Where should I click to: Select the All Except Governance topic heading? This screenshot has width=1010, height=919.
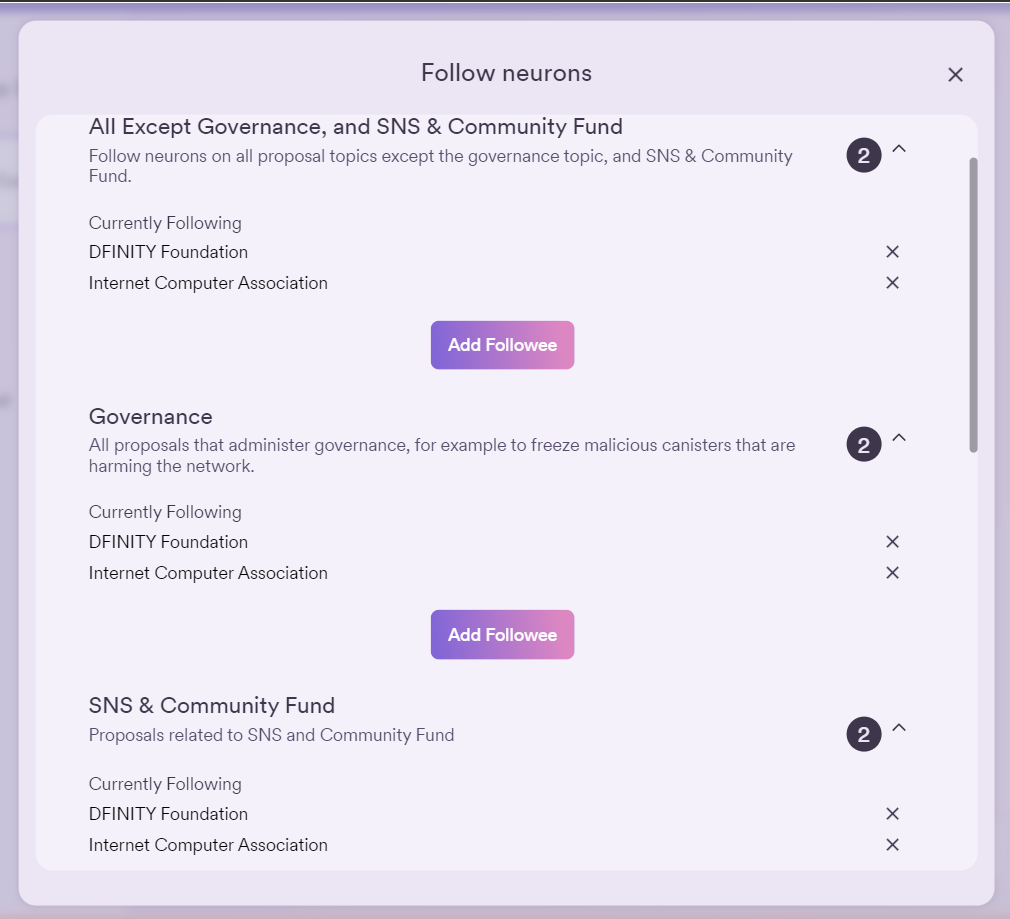[x=355, y=127]
